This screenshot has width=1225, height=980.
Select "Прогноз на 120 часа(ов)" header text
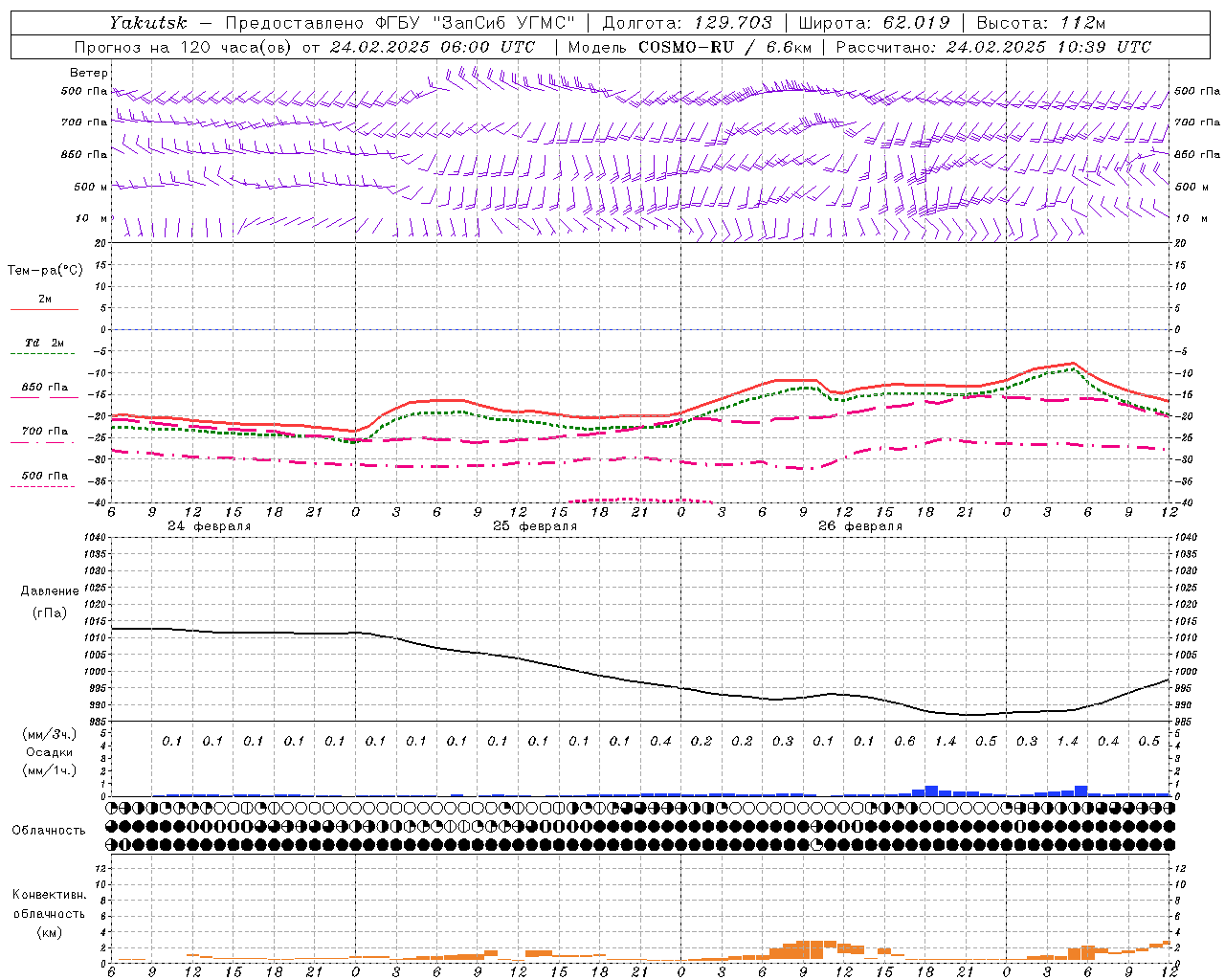tap(184, 47)
